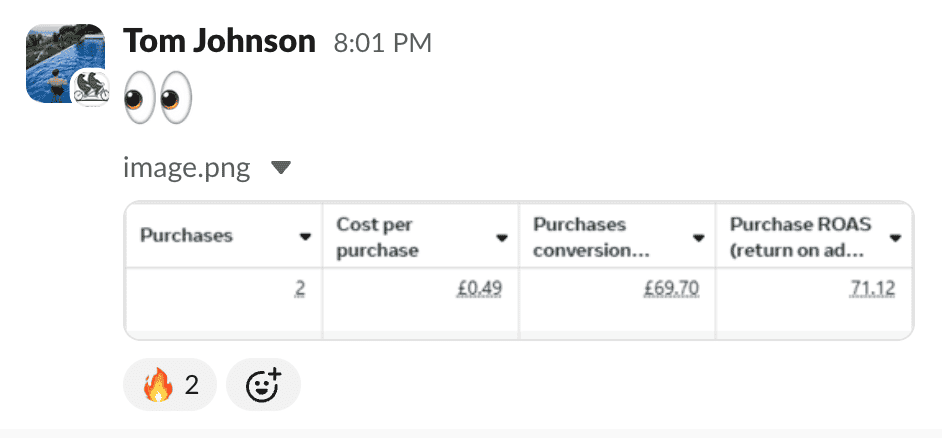Click the eyes emoji in the message
The height and width of the screenshot is (438, 942).
157,99
